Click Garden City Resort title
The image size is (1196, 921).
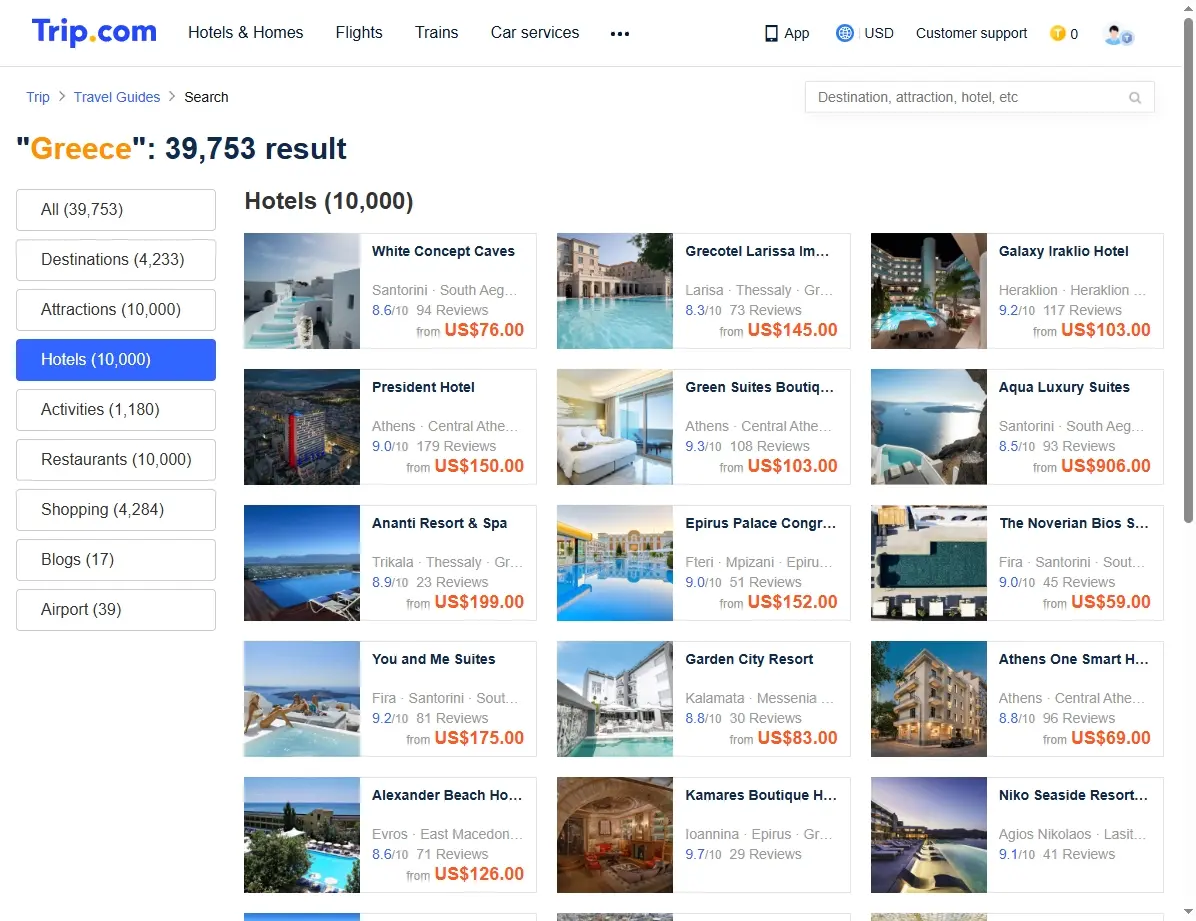749,659
